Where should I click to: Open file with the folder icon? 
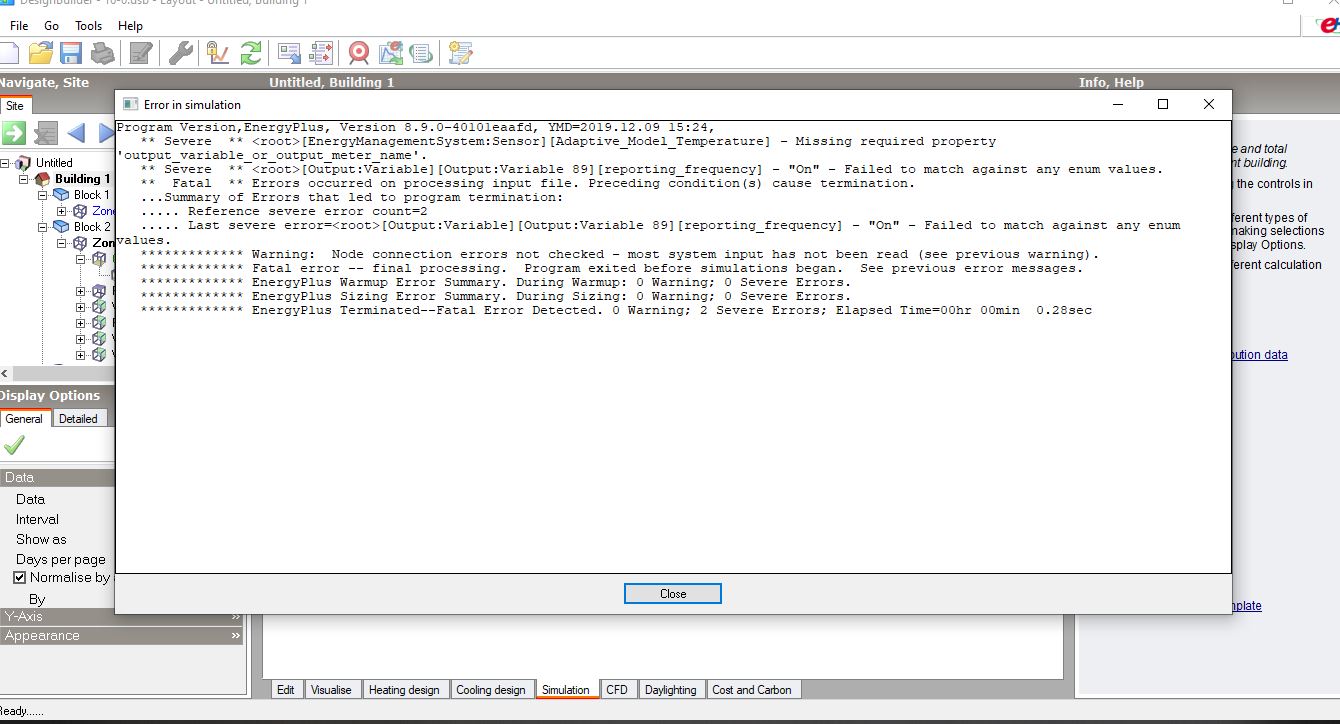pos(40,53)
